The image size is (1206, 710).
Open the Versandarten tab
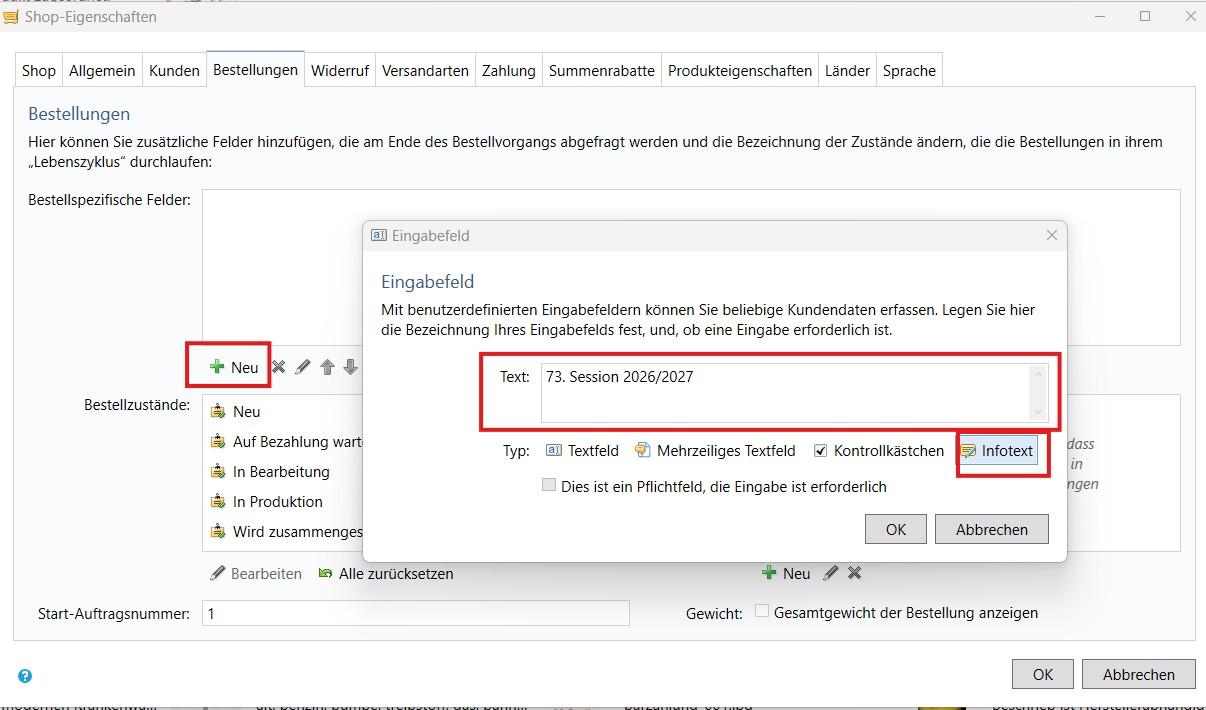coord(425,71)
